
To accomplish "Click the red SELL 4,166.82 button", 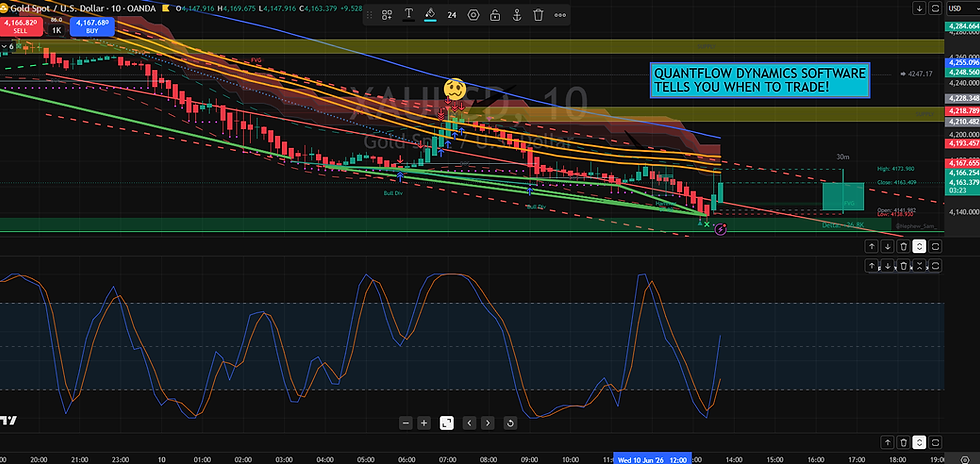I will [21, 26].
